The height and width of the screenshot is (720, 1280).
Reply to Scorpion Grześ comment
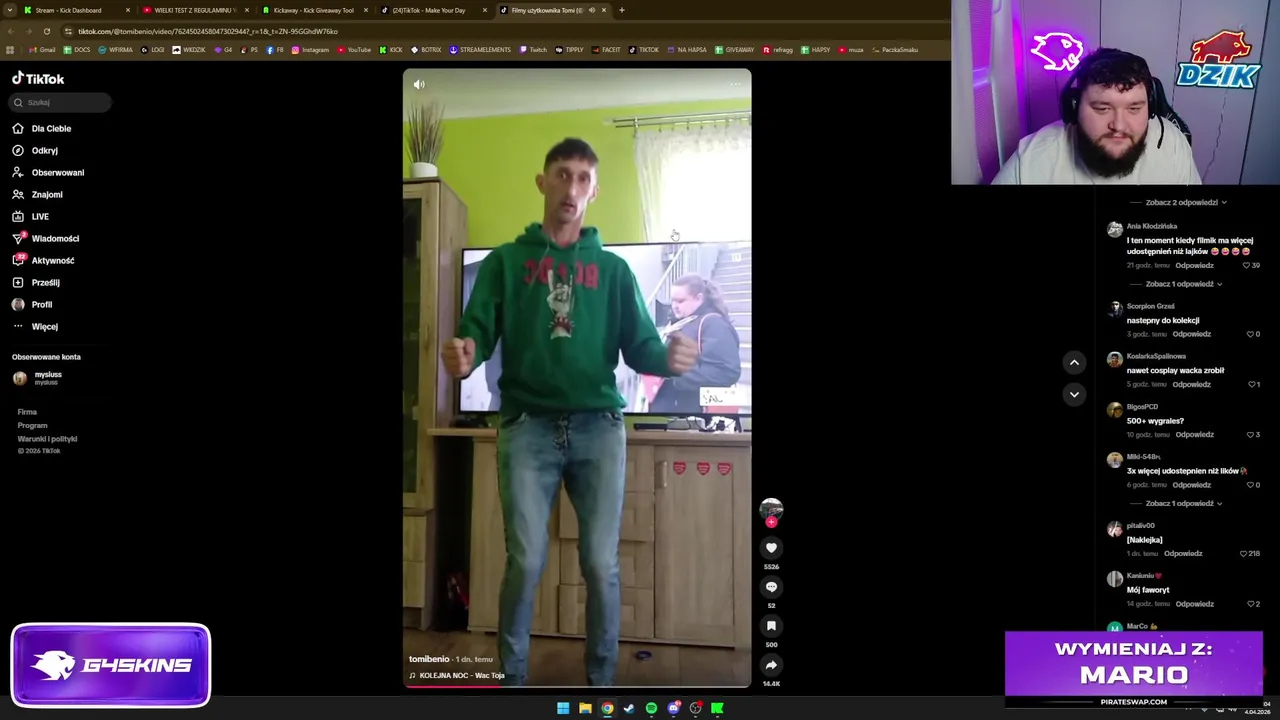1191,334
